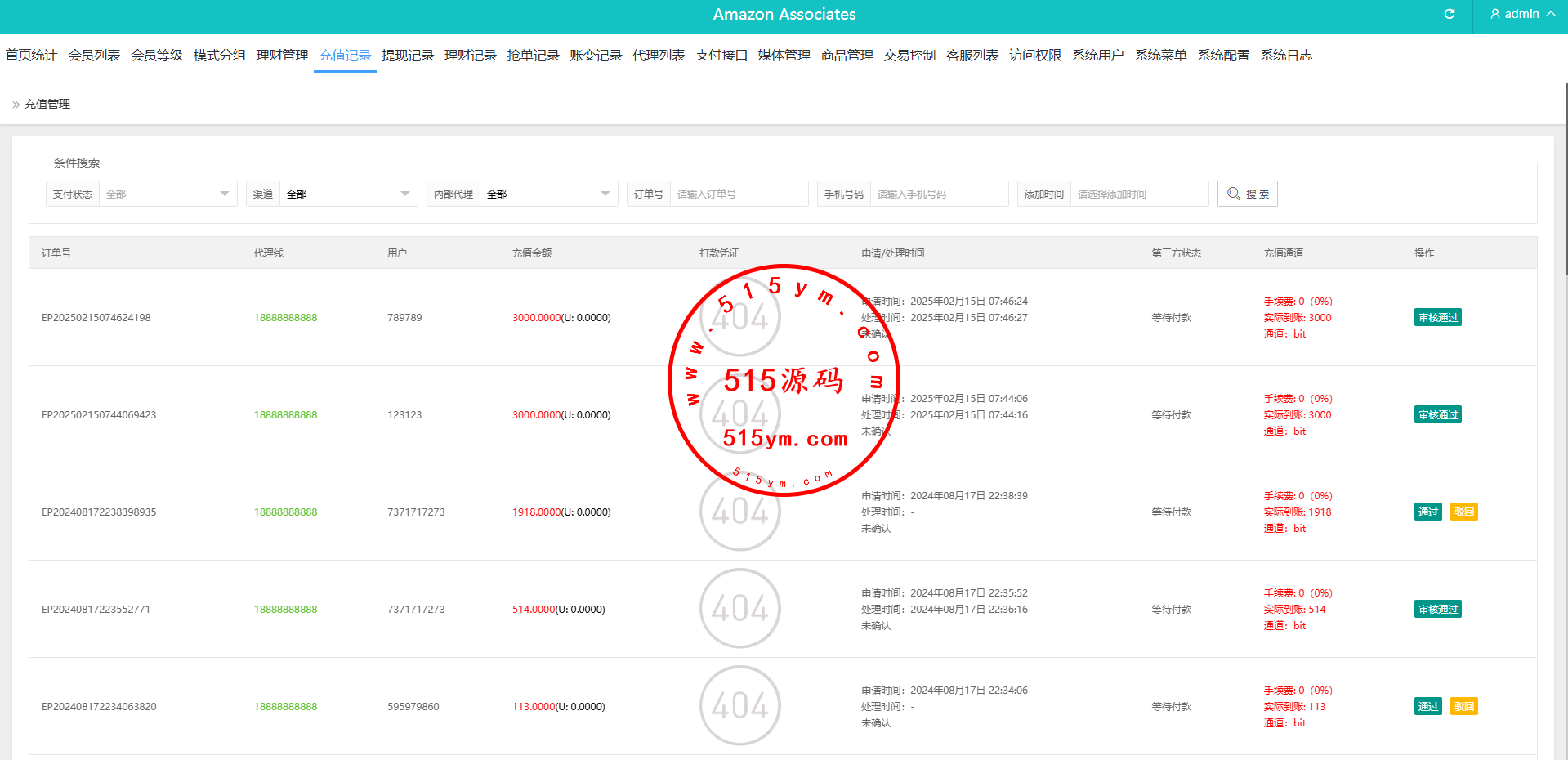The image size is (1568, 760).
Task: Click the refresh icon in top bar
Action: click(x=1449, y=14)
